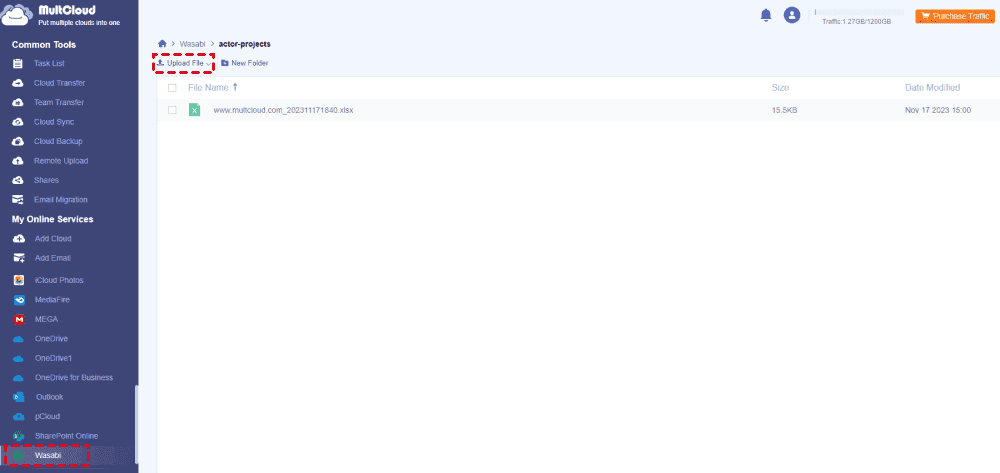Click the Add Cloud icon

(x=19, y=238)
